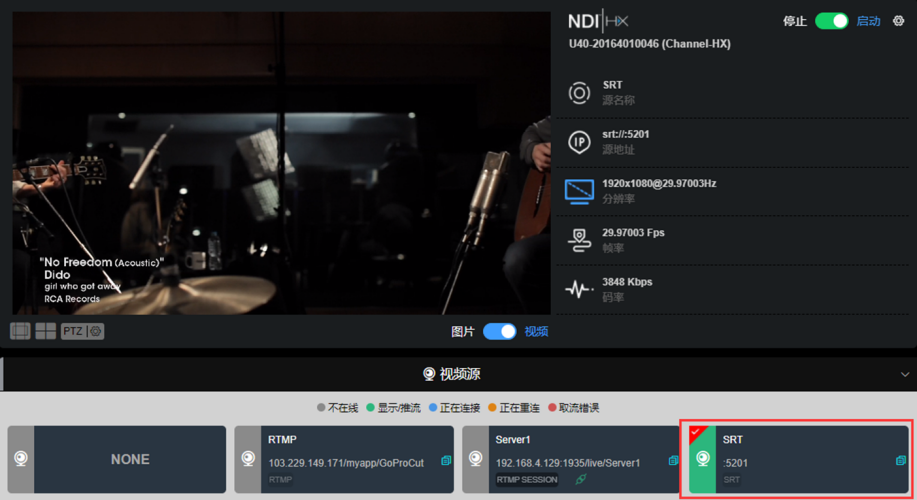Click the 启动 start label

(868, 21)
